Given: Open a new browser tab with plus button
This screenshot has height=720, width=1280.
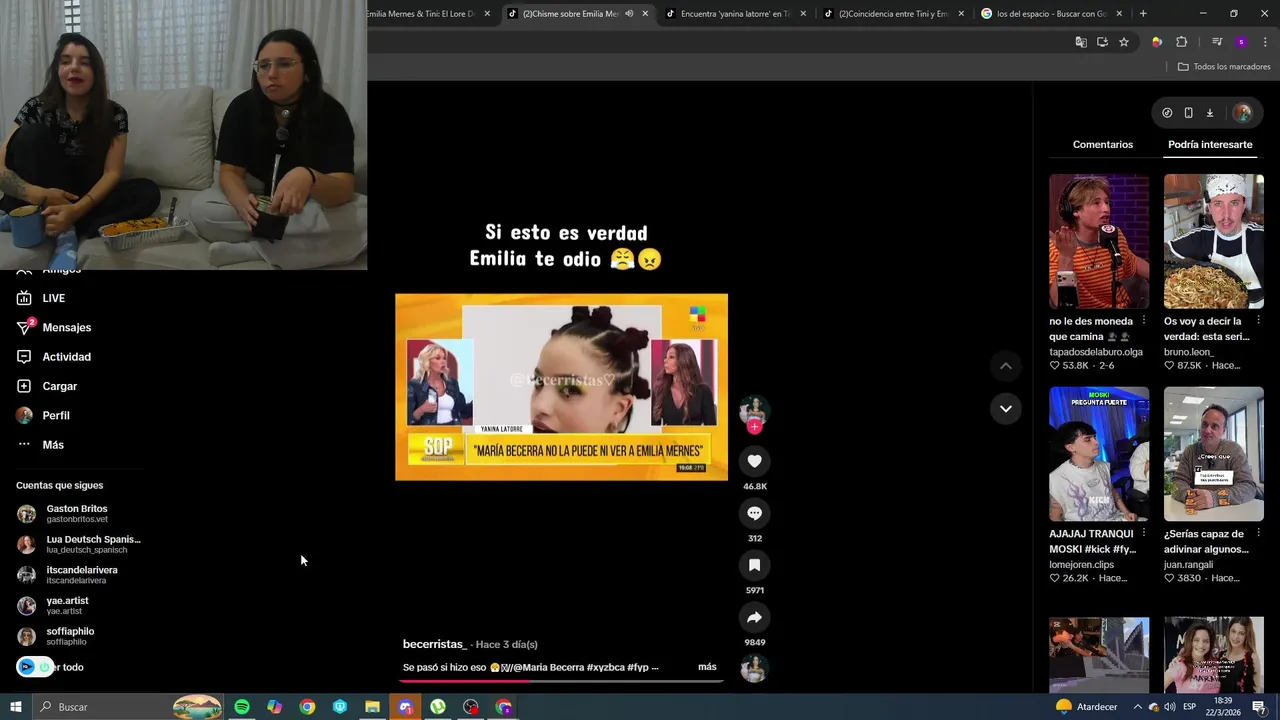Looking at the screenshot, I should pos(1143,14).
